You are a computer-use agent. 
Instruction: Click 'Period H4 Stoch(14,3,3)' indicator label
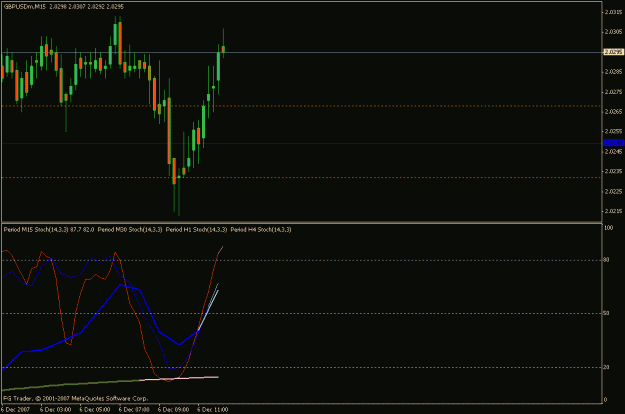click(261, 230)
